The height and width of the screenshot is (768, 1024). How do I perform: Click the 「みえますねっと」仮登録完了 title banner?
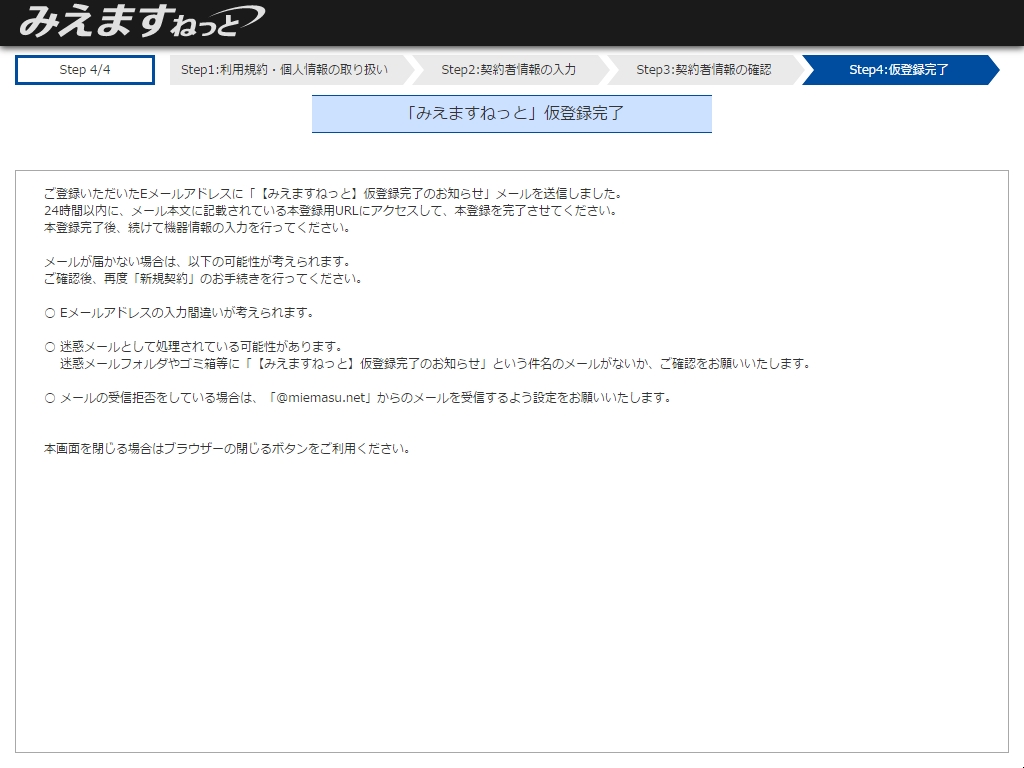pyautogui.click(x=512, y=114)
